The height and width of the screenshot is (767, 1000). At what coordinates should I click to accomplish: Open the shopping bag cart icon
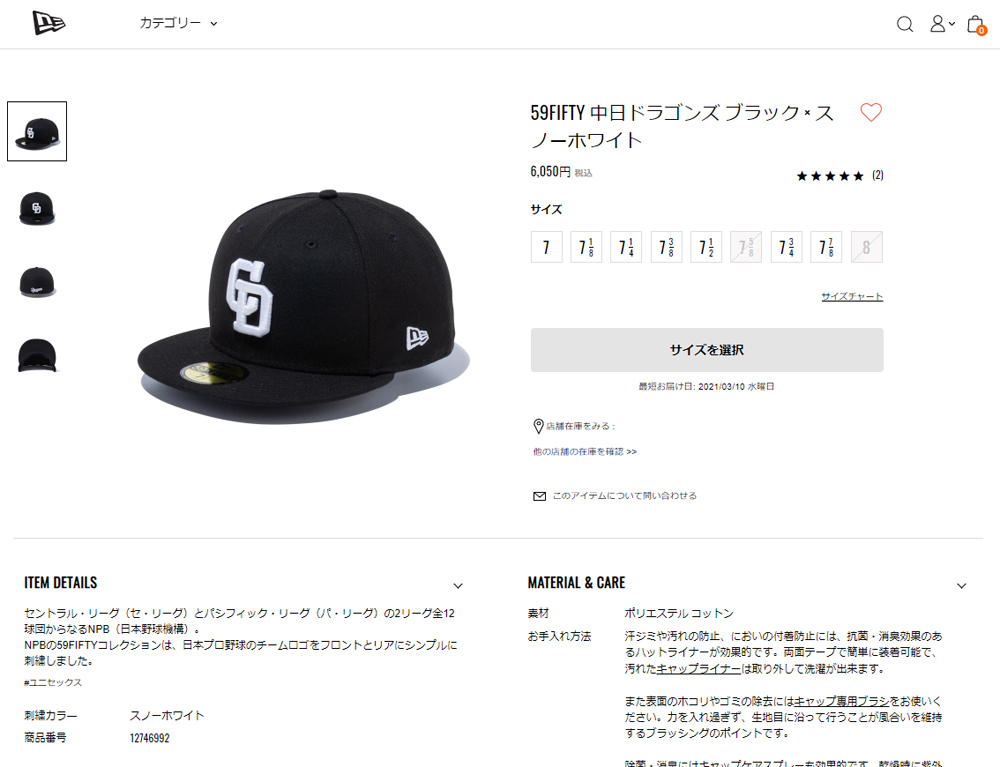(x=976, y=24)
